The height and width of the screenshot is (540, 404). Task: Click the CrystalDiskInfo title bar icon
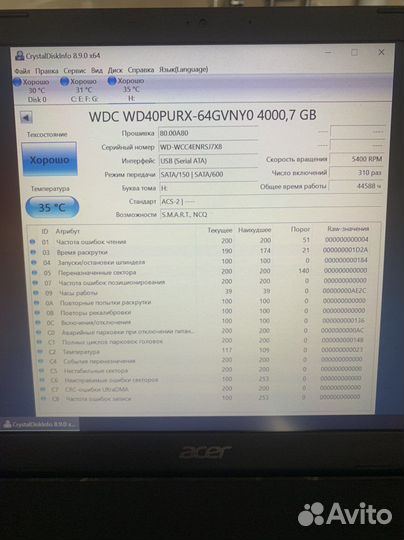[20, 56]
